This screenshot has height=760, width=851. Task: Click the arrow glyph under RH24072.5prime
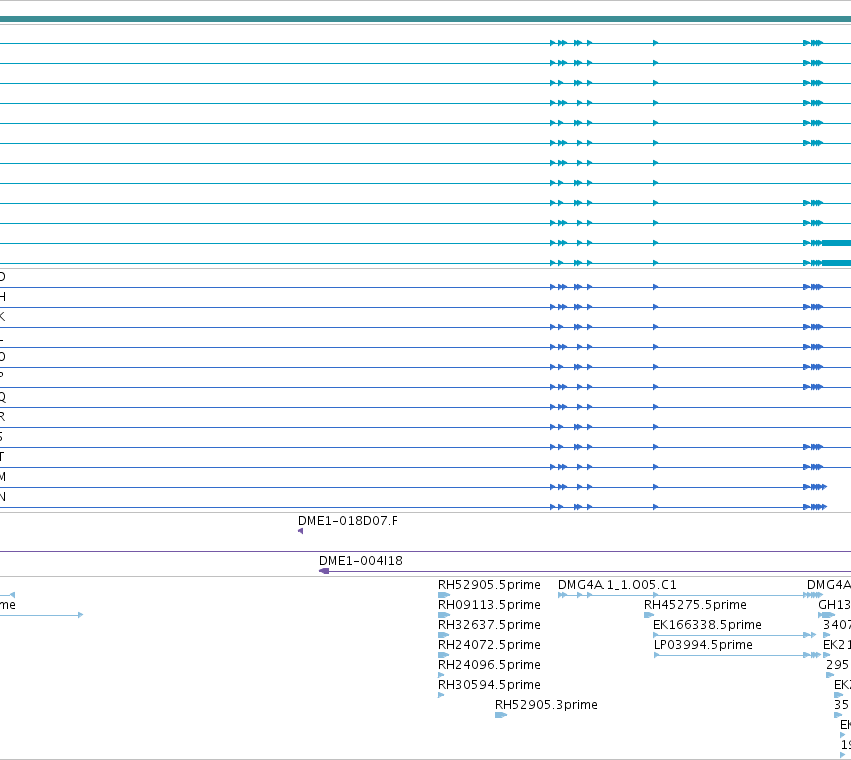tap(443, 655)
